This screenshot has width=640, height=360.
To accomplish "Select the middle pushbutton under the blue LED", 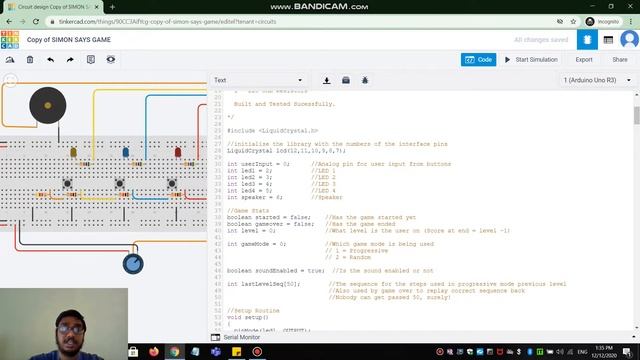I will (x=120, y=184).
